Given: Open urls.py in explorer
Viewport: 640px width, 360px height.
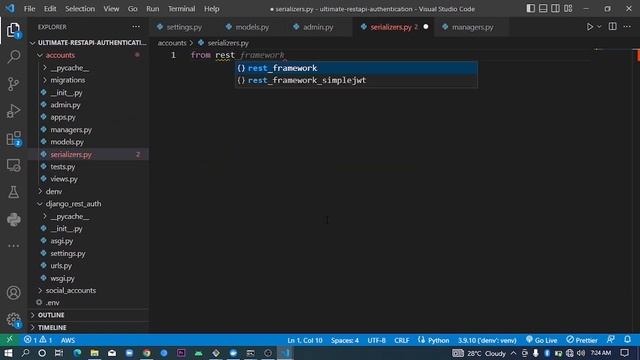Looking at the screenshot, I should [88, 266].
